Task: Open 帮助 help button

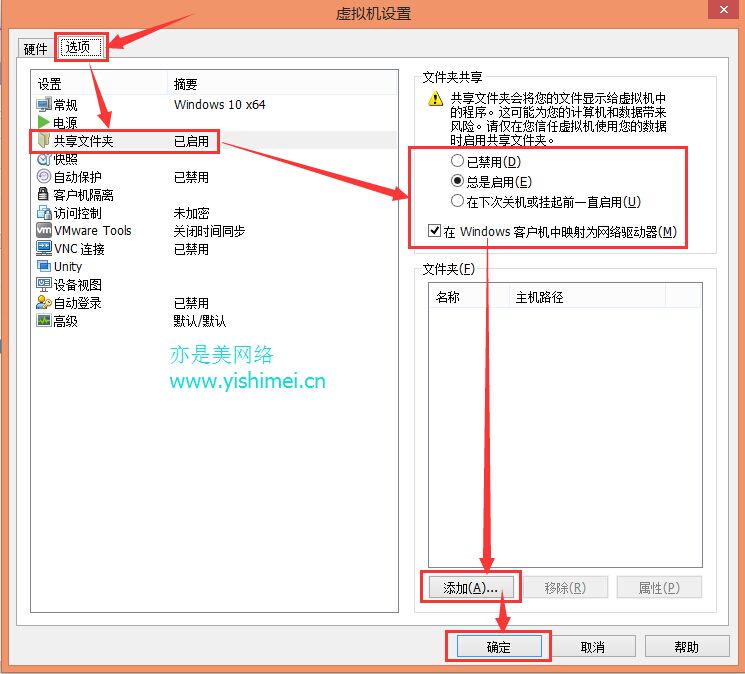Action: pos(687,646)
